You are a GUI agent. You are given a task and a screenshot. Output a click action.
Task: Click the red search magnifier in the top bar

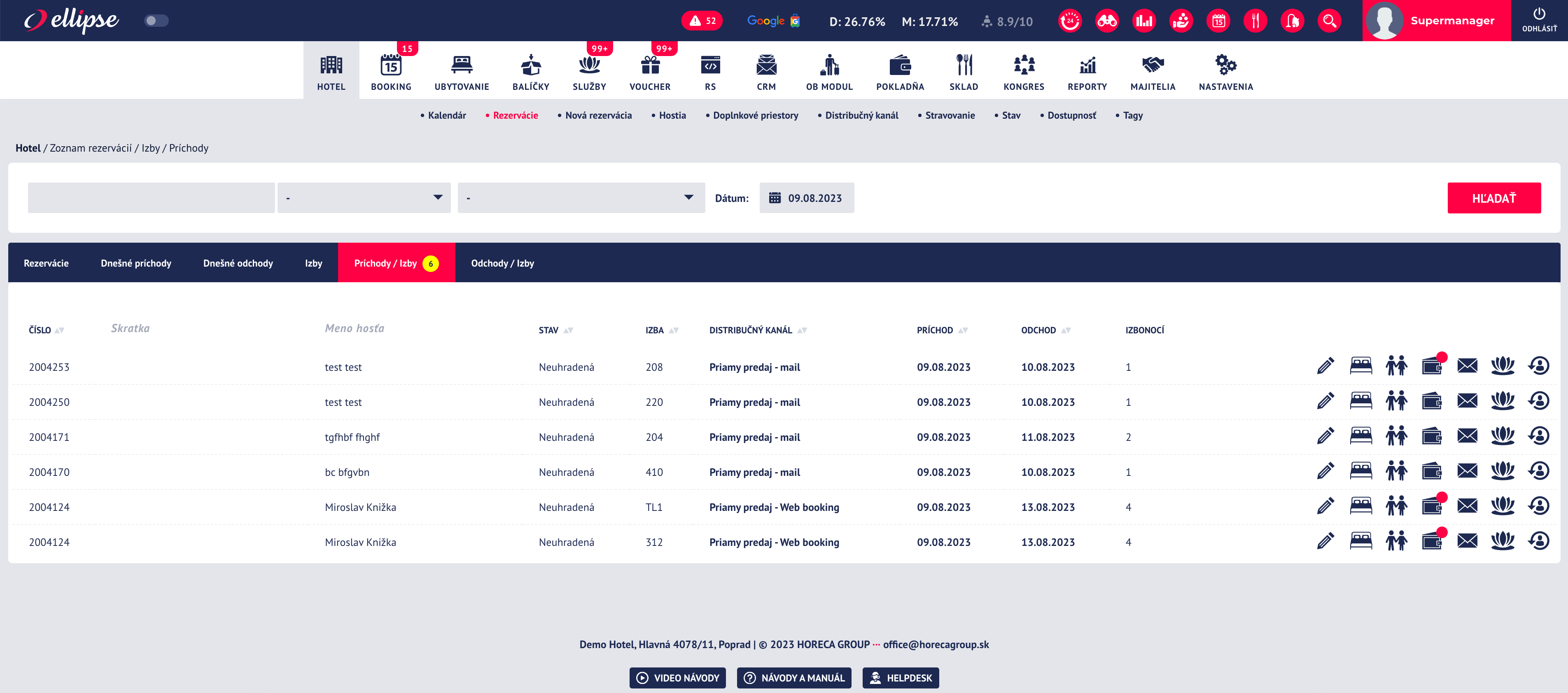click(1330, 21)
